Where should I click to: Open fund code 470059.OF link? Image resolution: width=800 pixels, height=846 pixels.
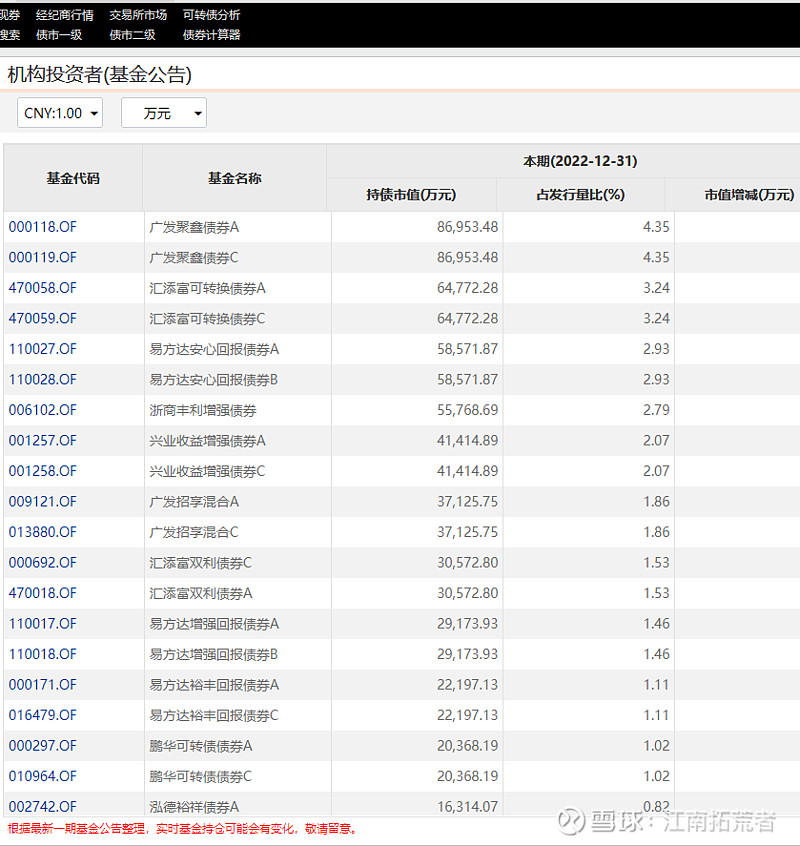[43, 318]
